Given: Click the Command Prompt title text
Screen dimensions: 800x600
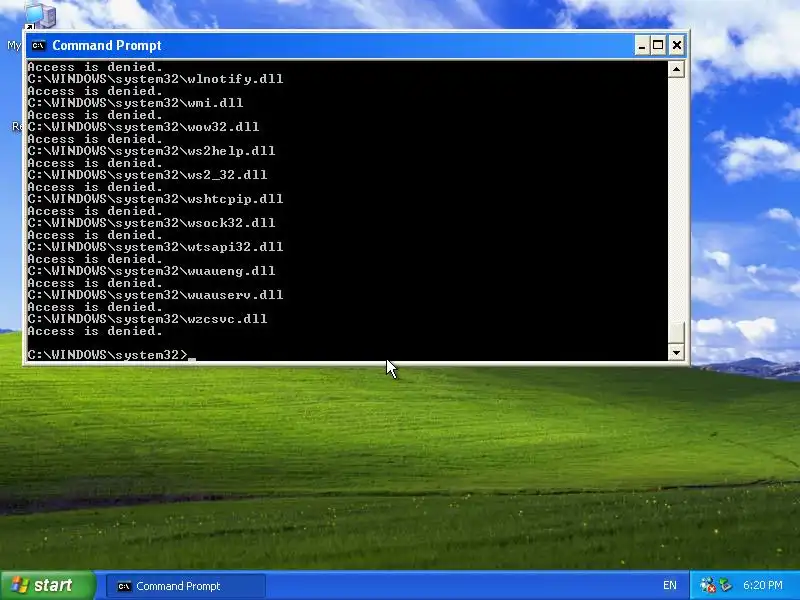Looking at the screenshot, I should pos(107,45).
